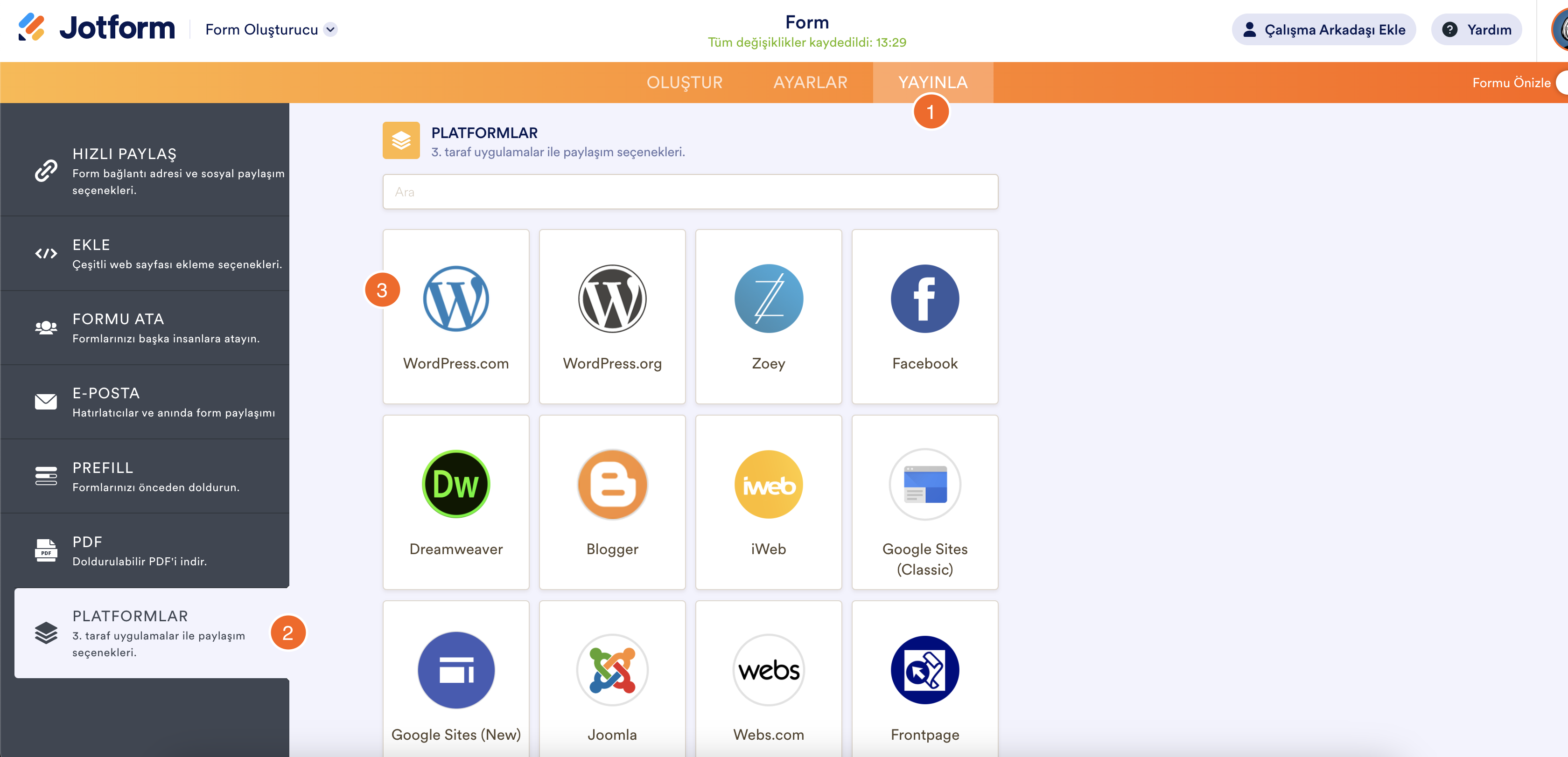
Task: Click the Jotform logo
Action: [x=98, y=28]
